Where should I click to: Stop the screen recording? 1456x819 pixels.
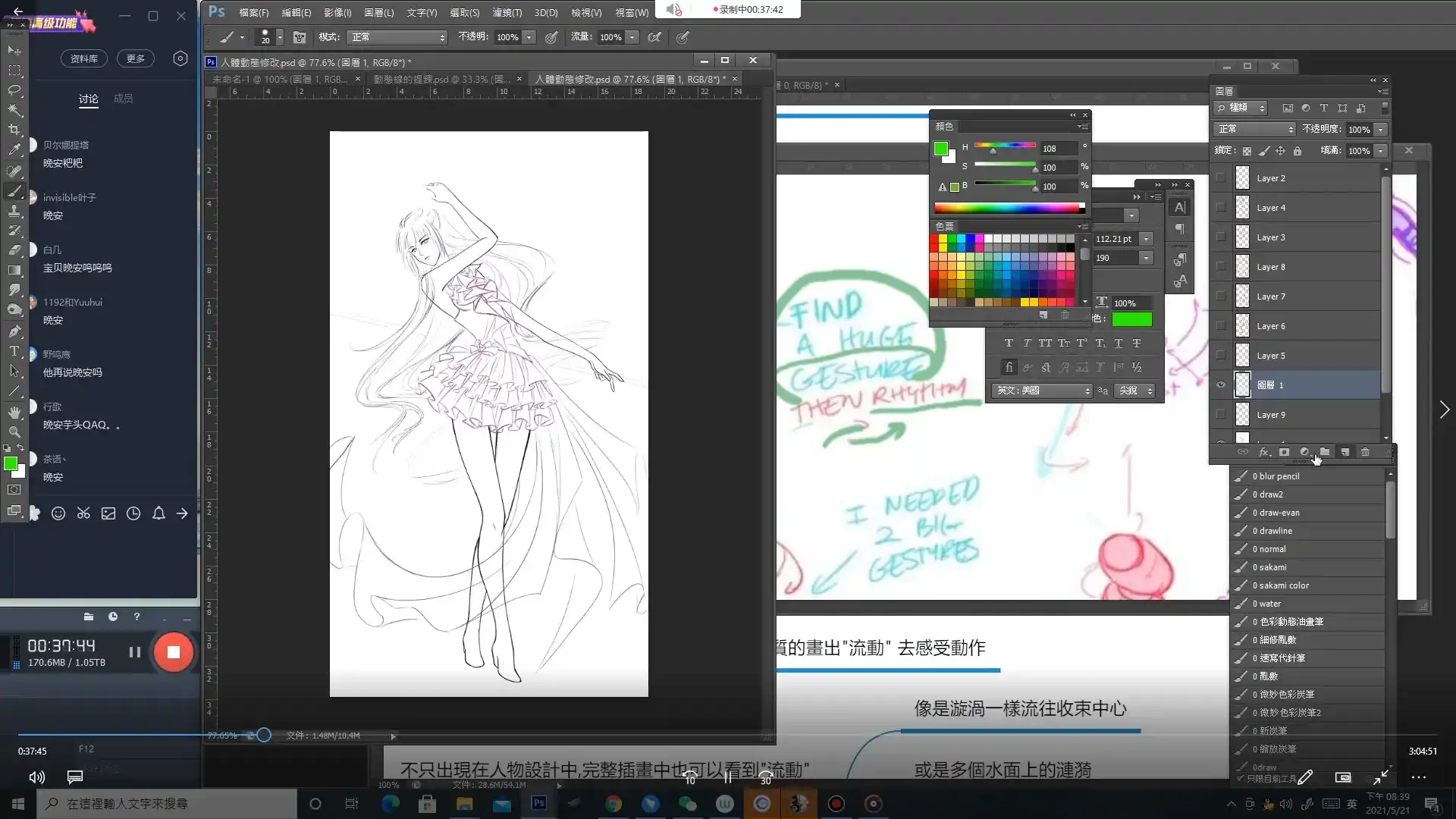coord(174,652)
